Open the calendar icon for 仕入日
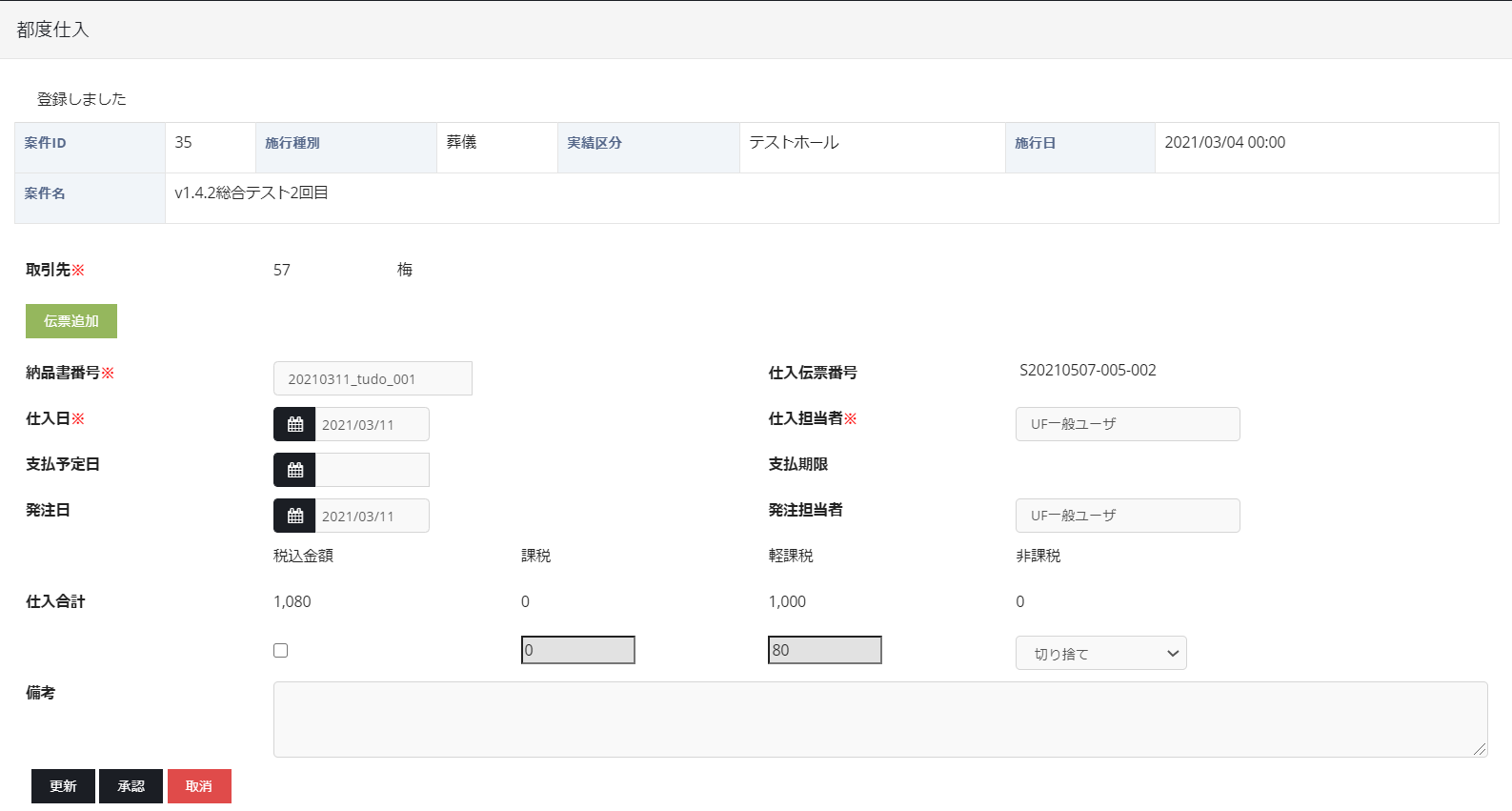This screenshot has width=1512, height=811. [294, 424]
